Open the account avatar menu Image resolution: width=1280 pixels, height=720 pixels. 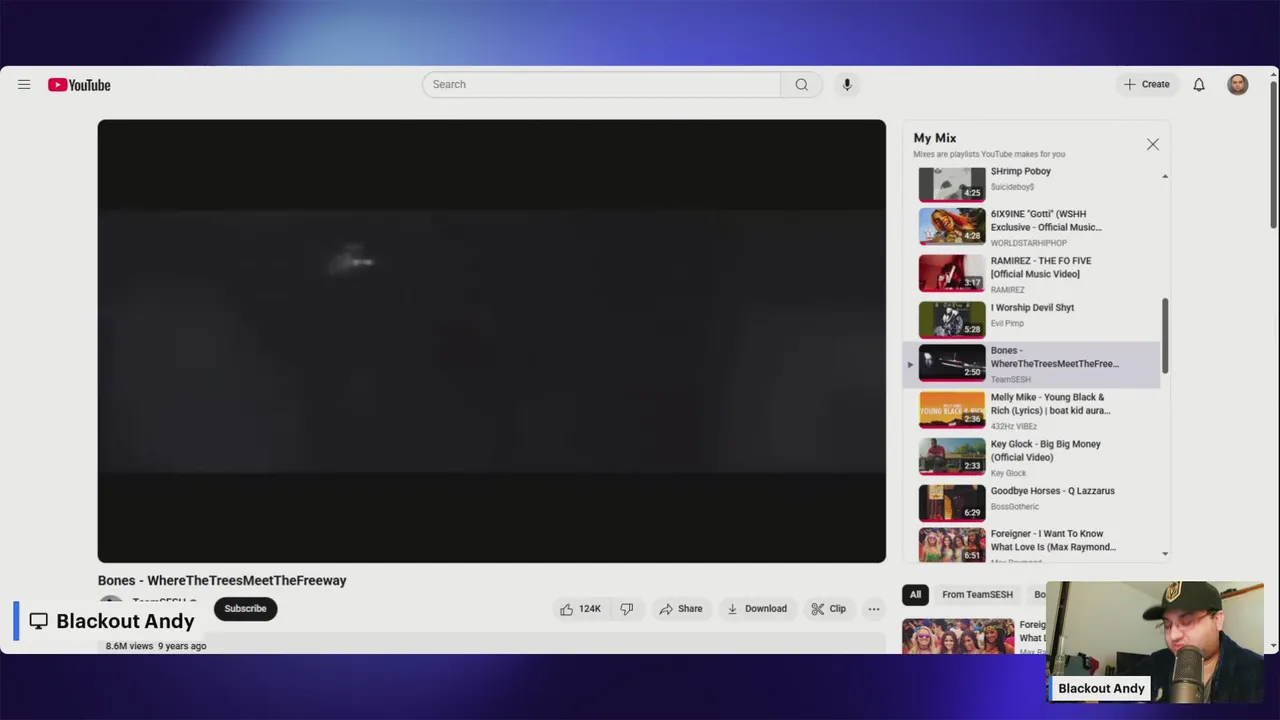[1238, 85]
